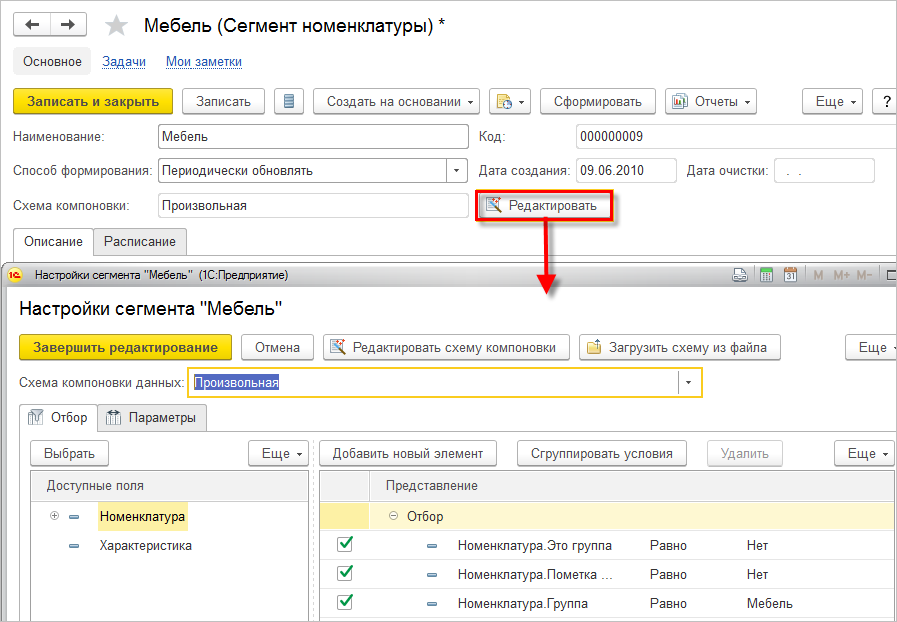Expand the Номенклатура tree node
Image resolution: width=897 pixels, height=622 pixels.
point(53,516)
